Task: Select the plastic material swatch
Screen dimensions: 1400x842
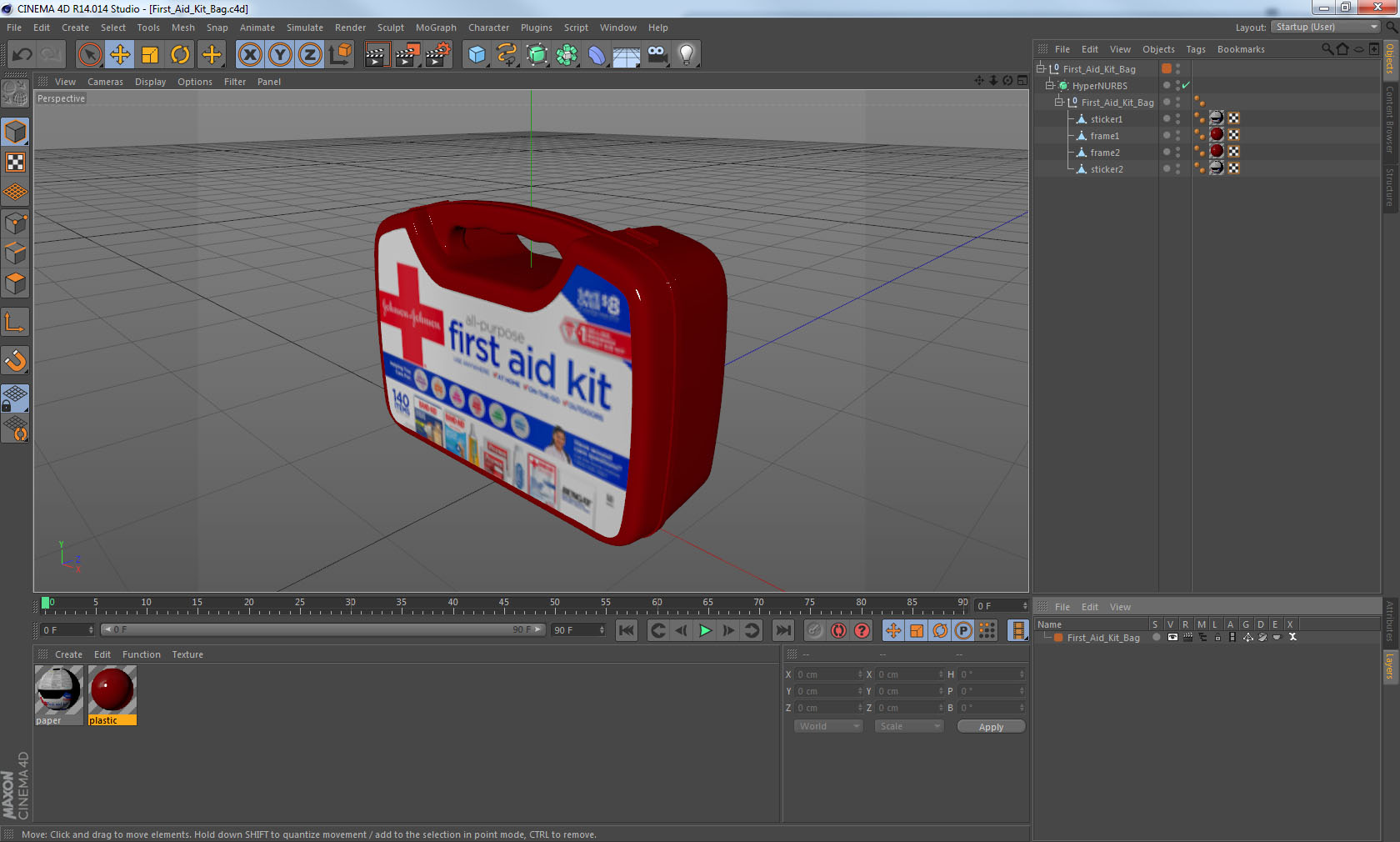Action: click(x=112, y=694)
